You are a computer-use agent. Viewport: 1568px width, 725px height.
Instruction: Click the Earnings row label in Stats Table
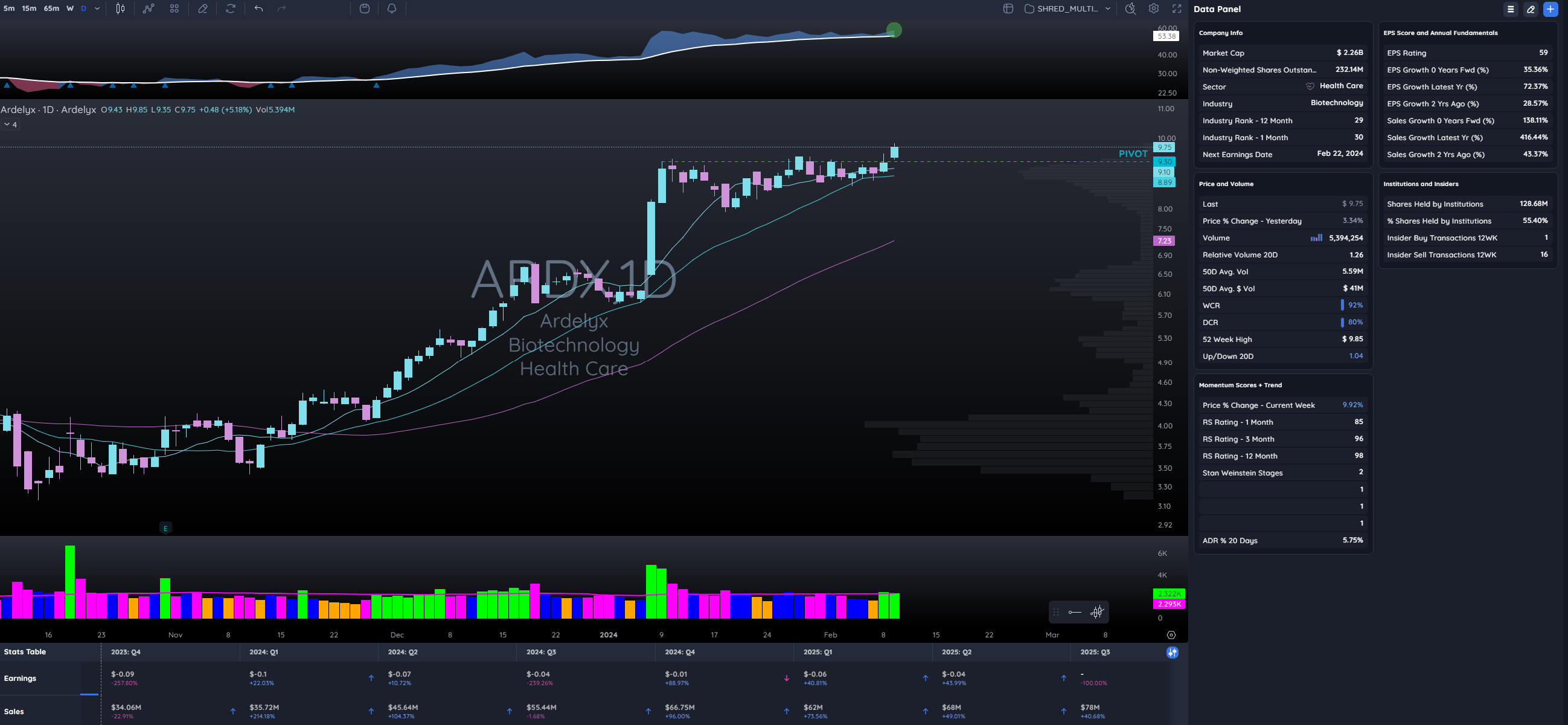pyautogui.click(x=20, y=678)
